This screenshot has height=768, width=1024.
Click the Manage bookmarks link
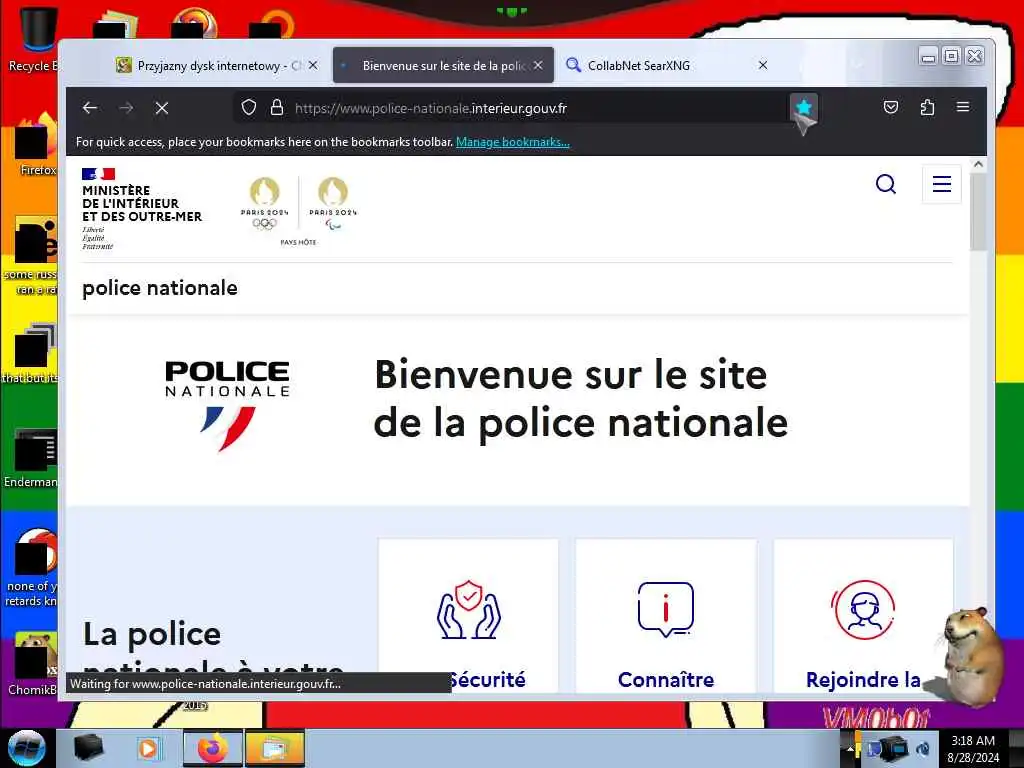click(513, 142)
